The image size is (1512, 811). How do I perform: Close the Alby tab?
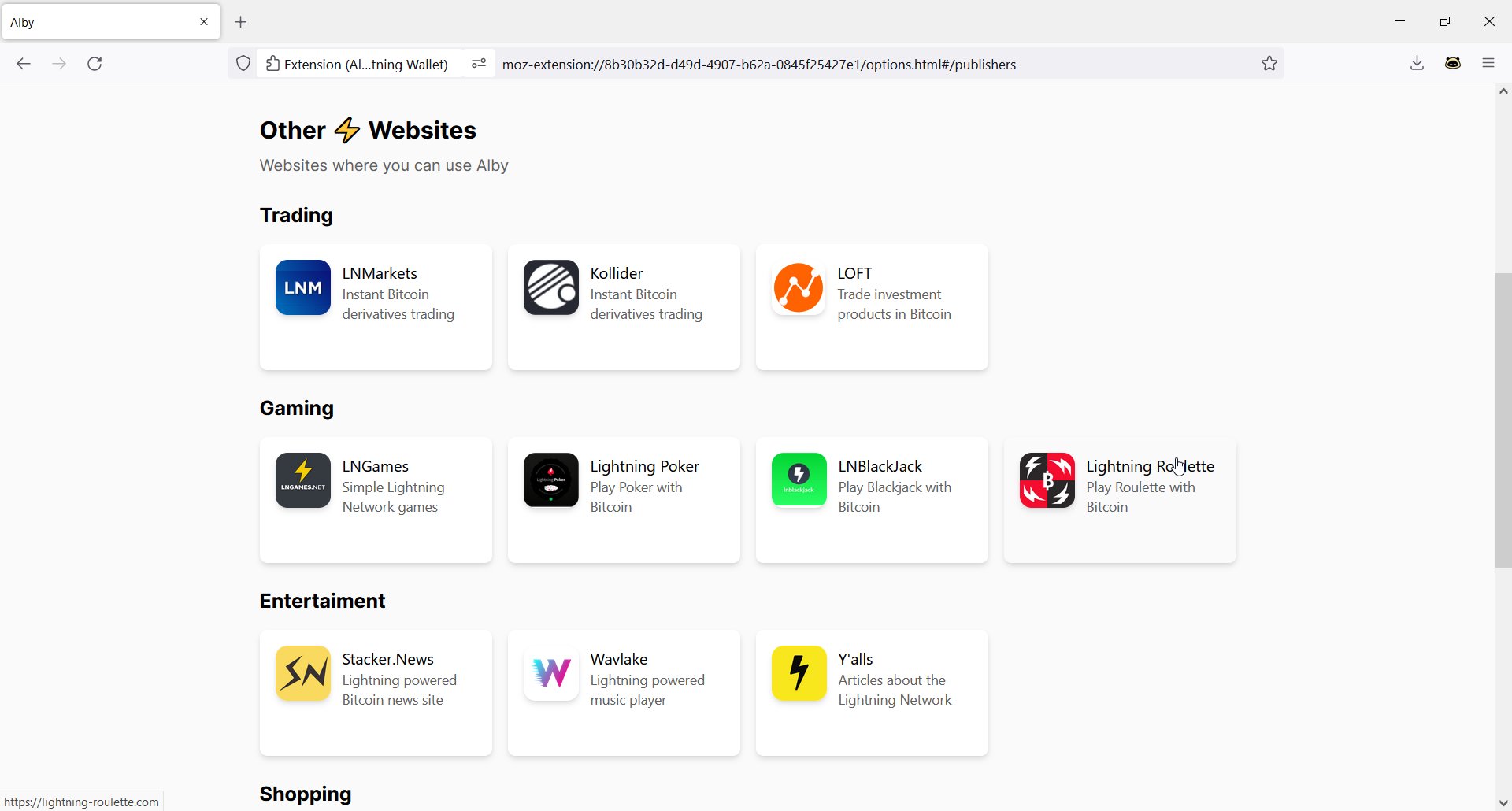click(204, 22)
